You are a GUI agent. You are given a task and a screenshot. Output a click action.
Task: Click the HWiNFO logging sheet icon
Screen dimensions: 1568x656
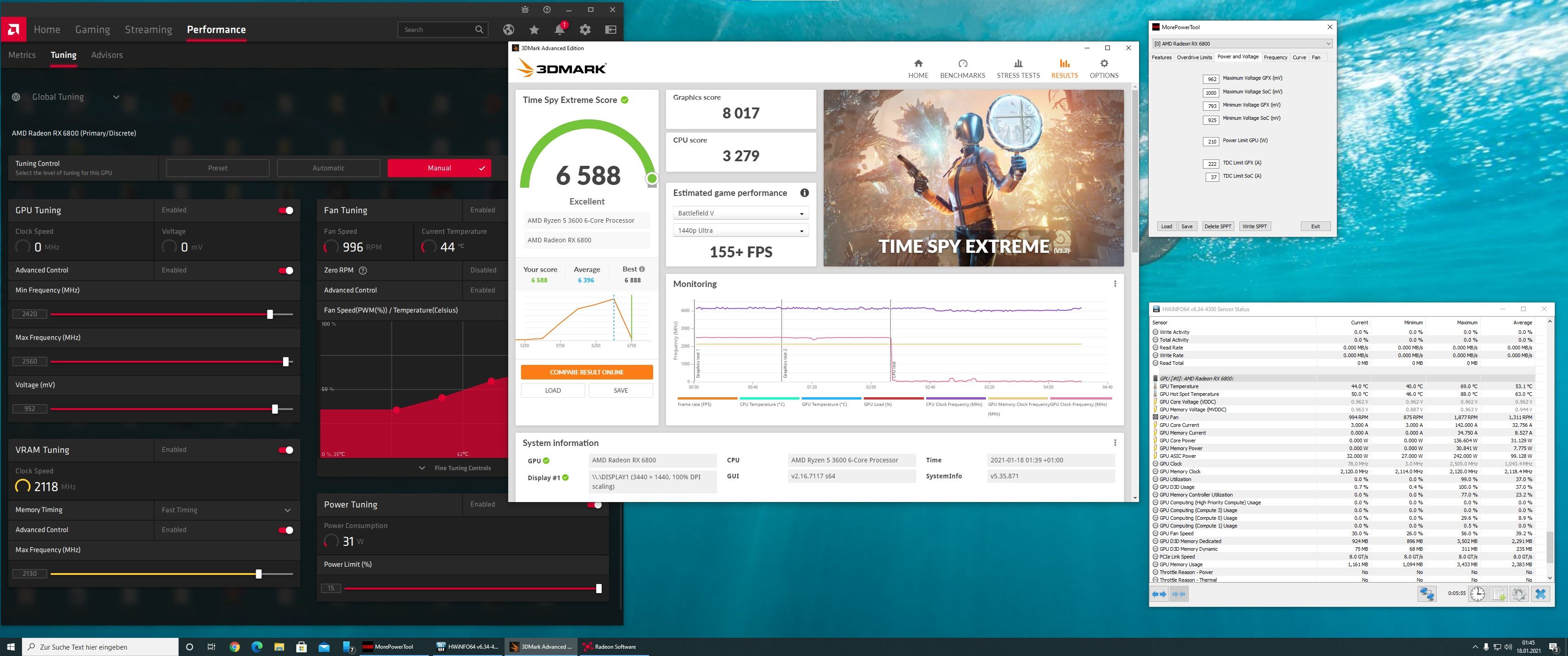[x=1499, y=594]
